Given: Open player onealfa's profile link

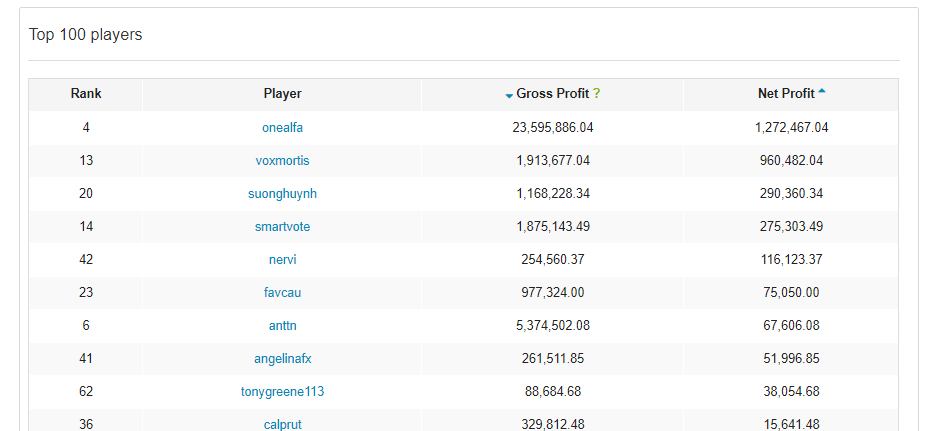Looking at the screenshot, I should [x=282, y=127].
